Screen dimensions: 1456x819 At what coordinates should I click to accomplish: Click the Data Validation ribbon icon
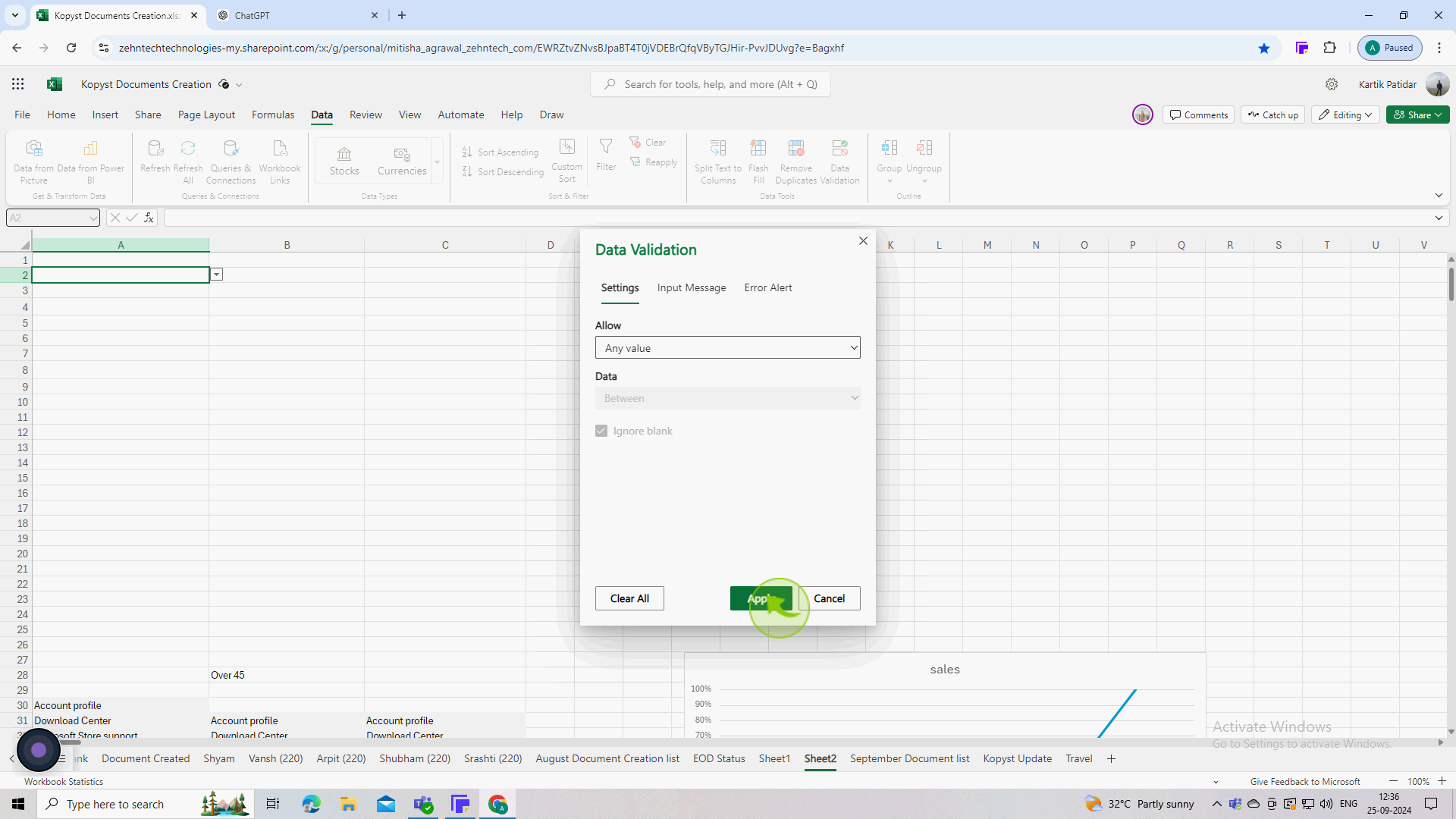pyautogui.click(x=839, y=148)
